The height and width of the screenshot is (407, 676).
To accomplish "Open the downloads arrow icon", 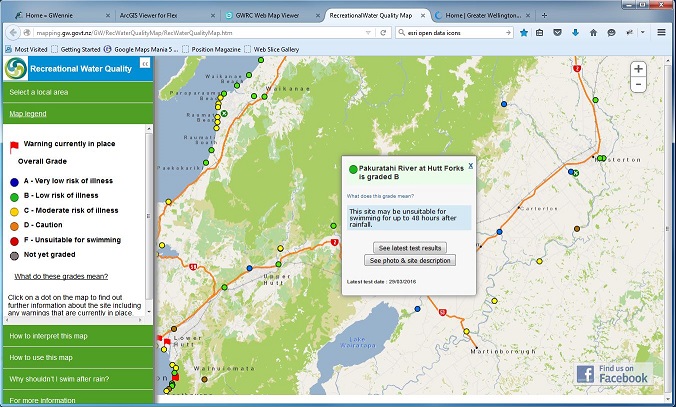I will (575, 33).
